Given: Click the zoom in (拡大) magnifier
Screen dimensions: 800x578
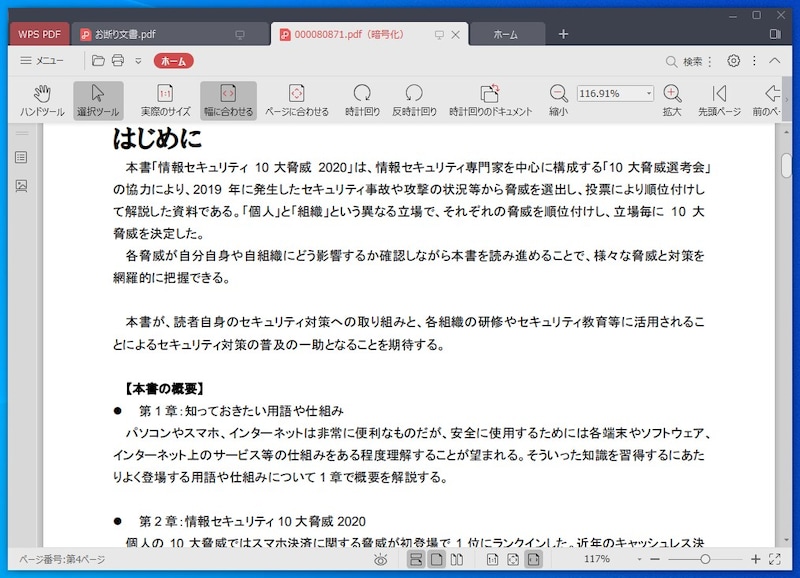Looking at the screenshot, I should pos(672,100).
